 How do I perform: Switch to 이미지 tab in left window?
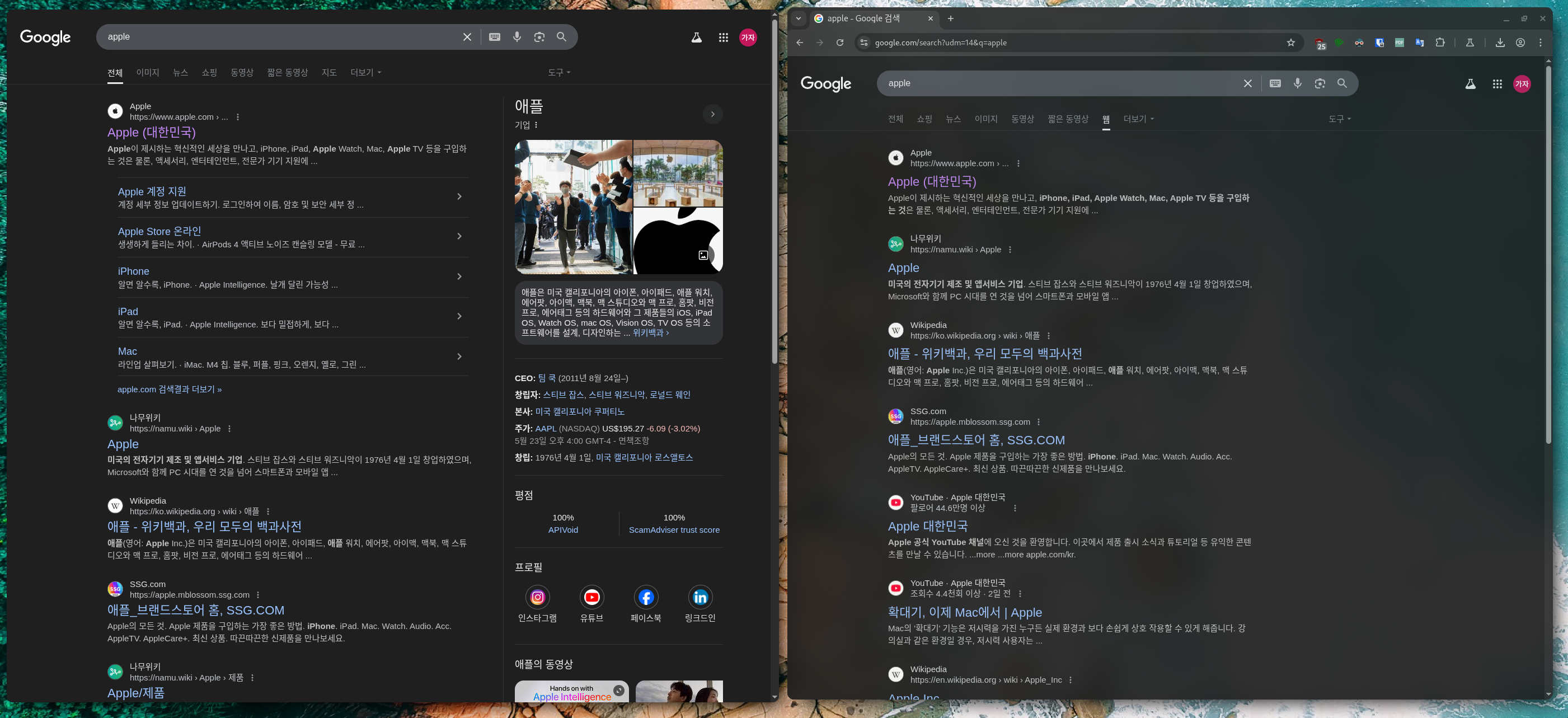tap(147, 72)
